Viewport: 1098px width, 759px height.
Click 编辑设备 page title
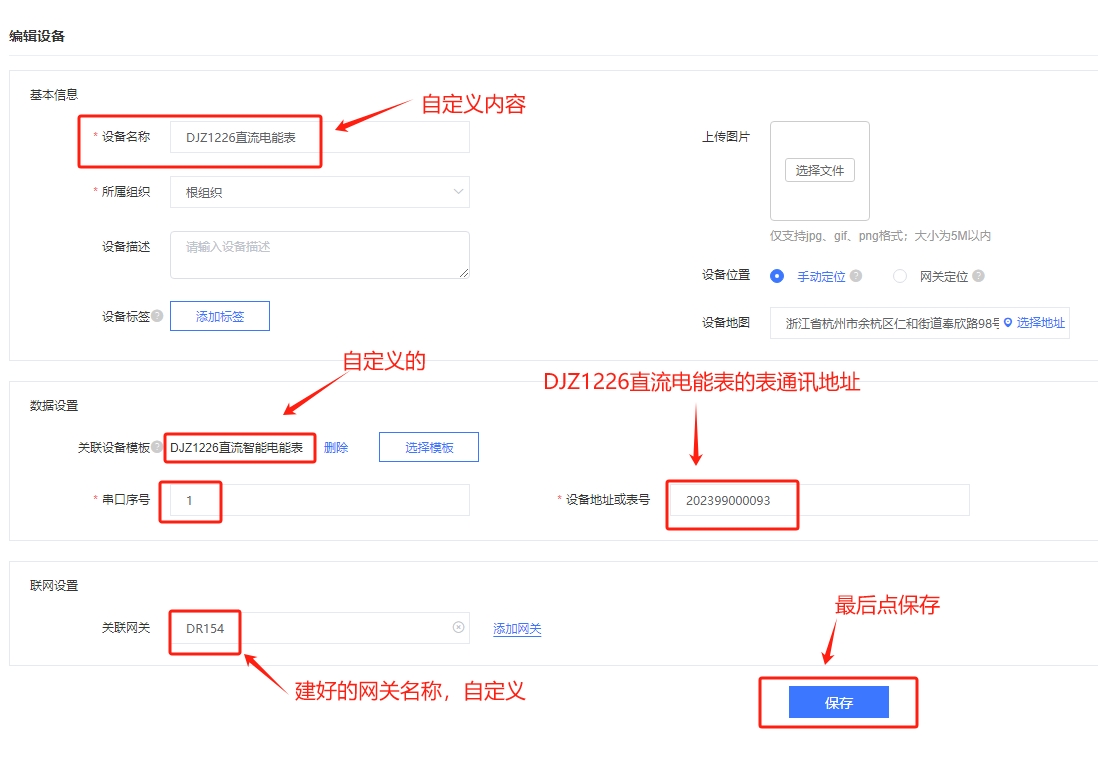tap(37, 36)
